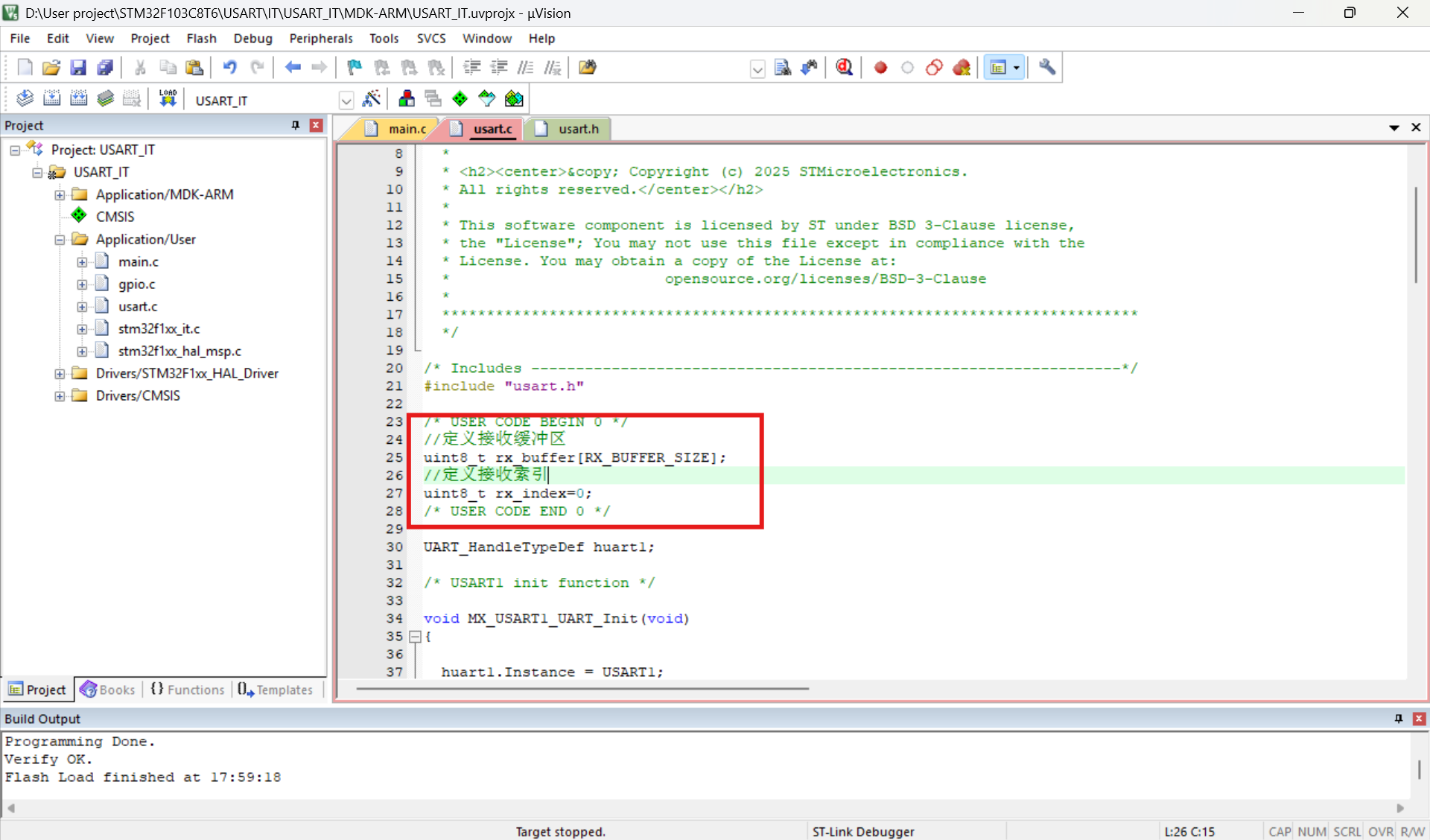1430x840 pixels.
Task: Click the Insert Bookmark flag icon
Action: (355, 68)
